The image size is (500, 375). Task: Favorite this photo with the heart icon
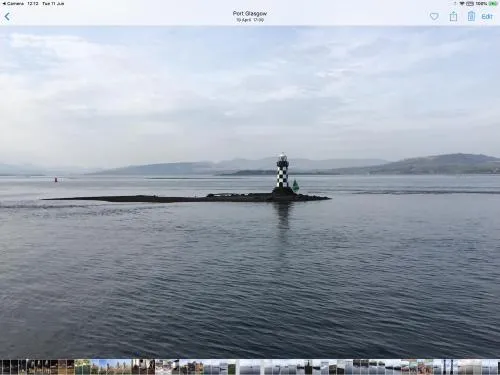tap(434, 16)
